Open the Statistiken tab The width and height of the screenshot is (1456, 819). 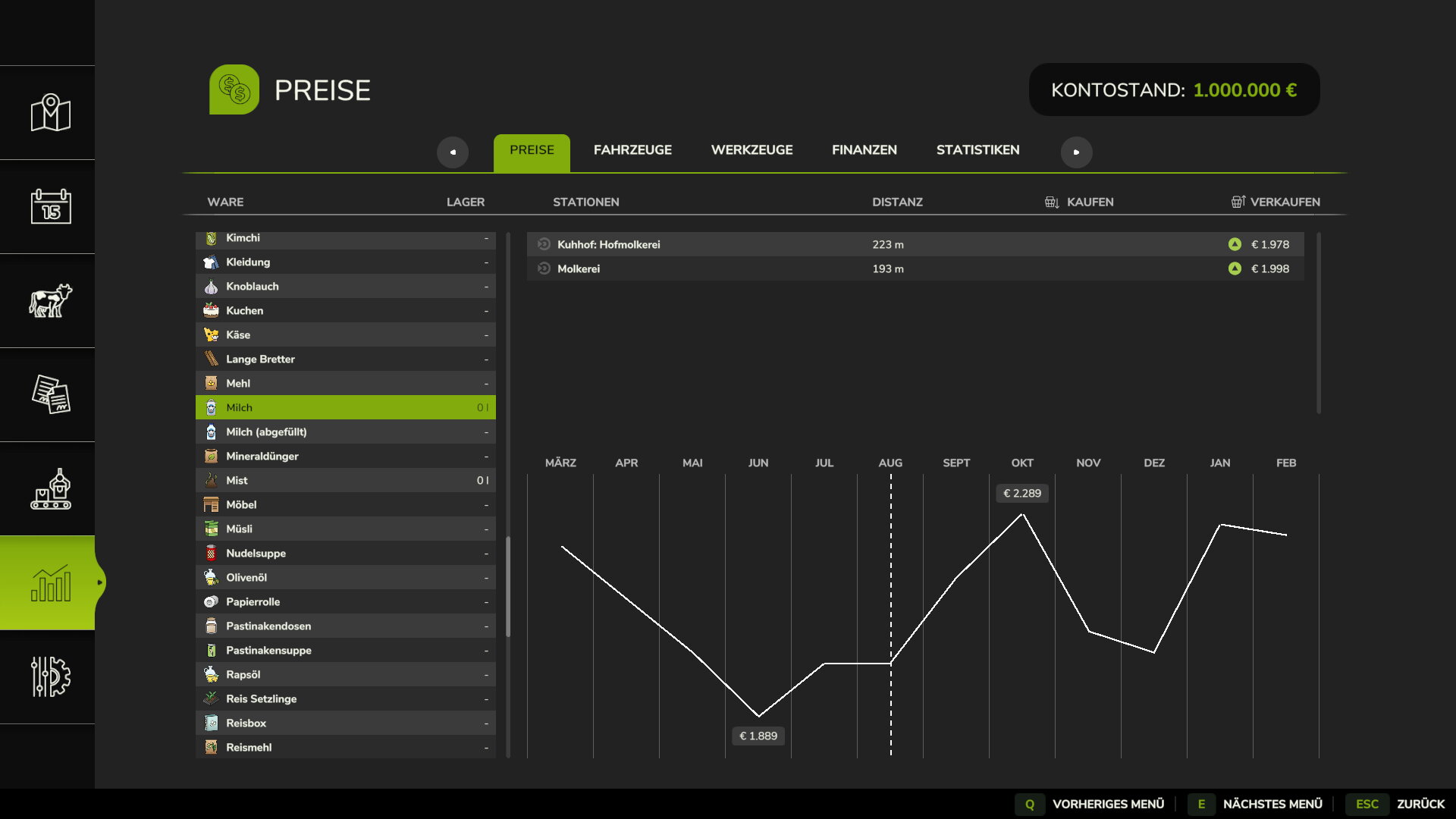[977, 150]
